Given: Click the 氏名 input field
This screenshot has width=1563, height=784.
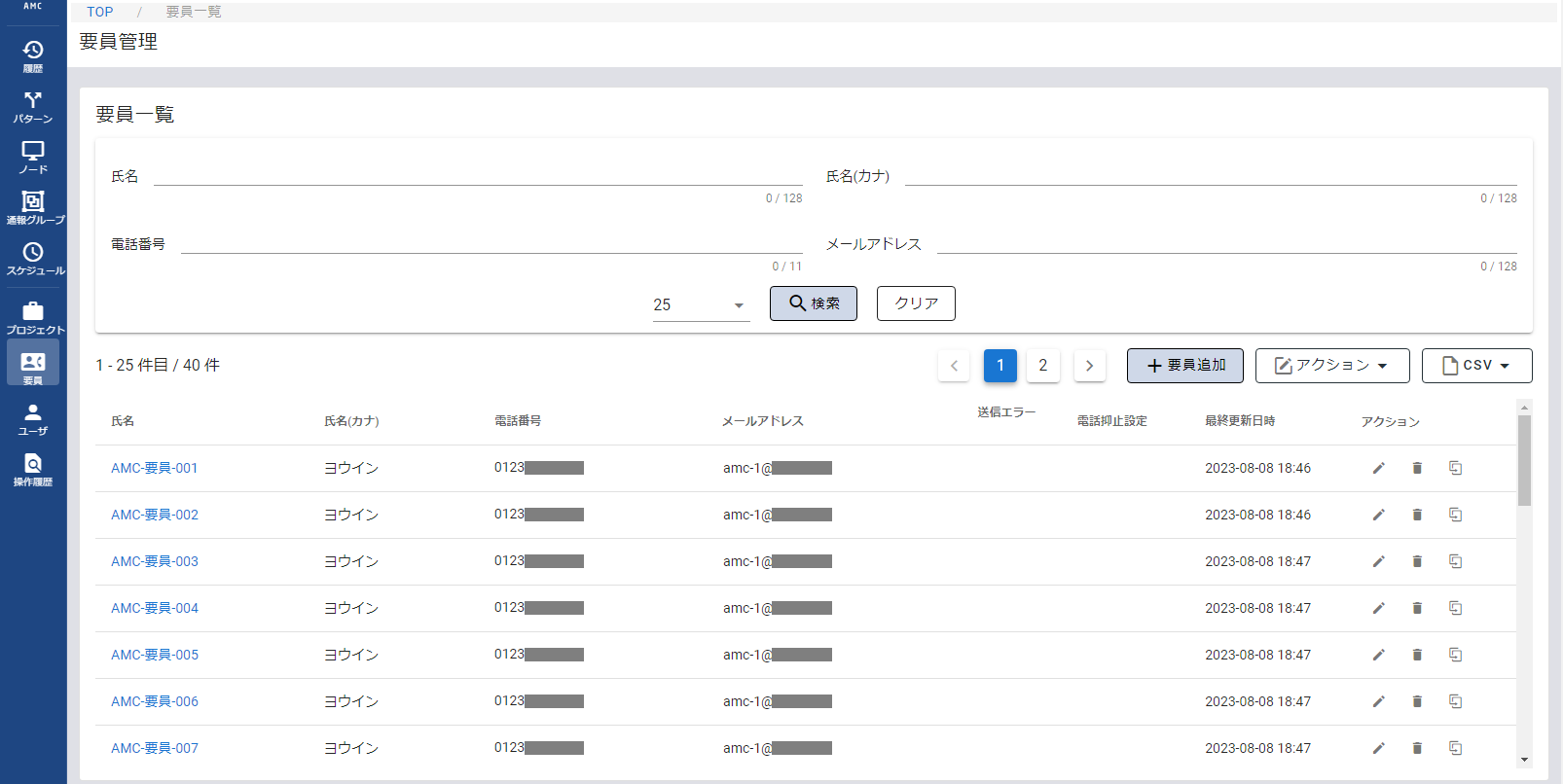Looking at the screenshot, I should 477,175.
